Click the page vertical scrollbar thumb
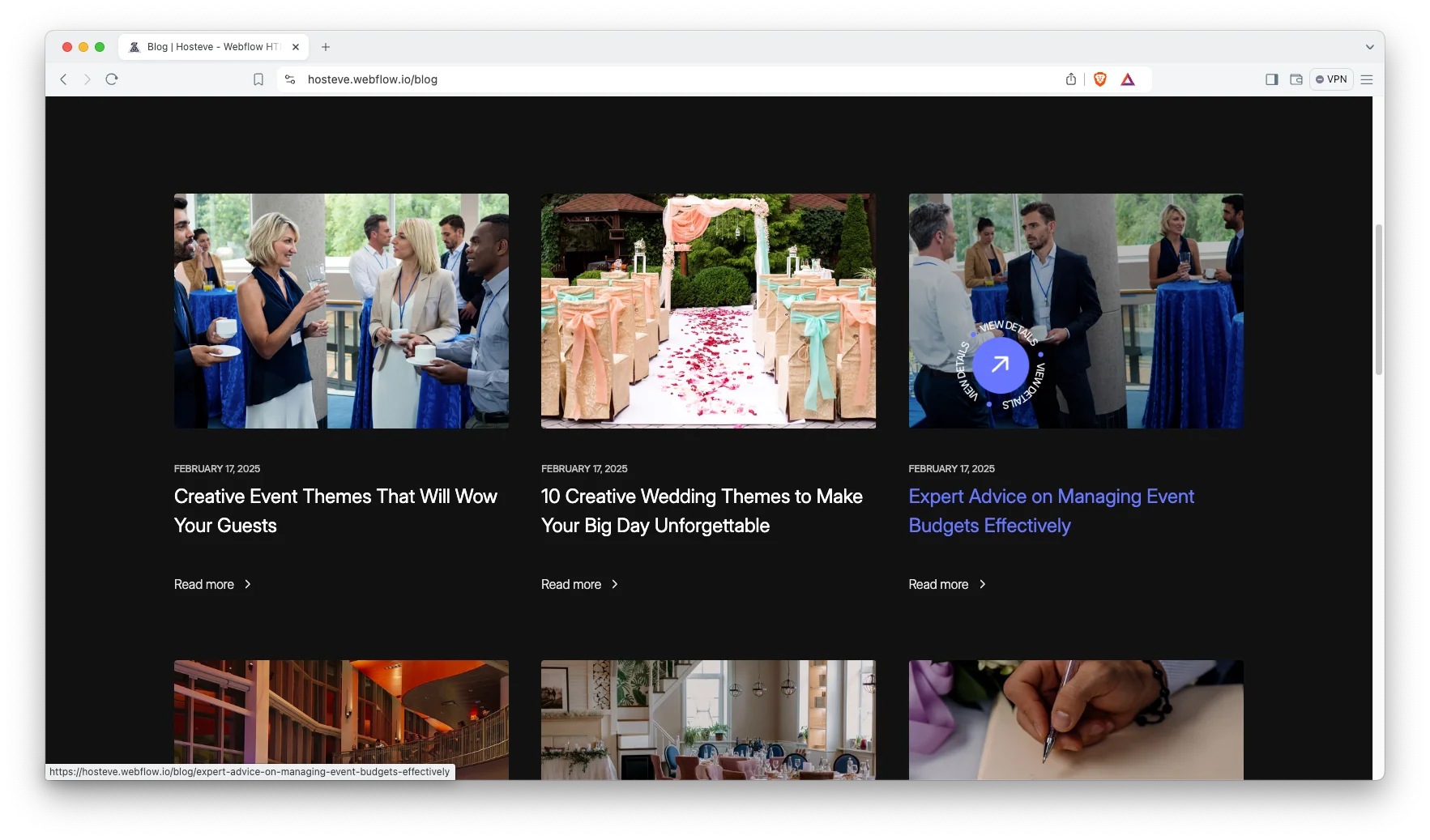The image size is (1430, 840). click(1378, 300)
